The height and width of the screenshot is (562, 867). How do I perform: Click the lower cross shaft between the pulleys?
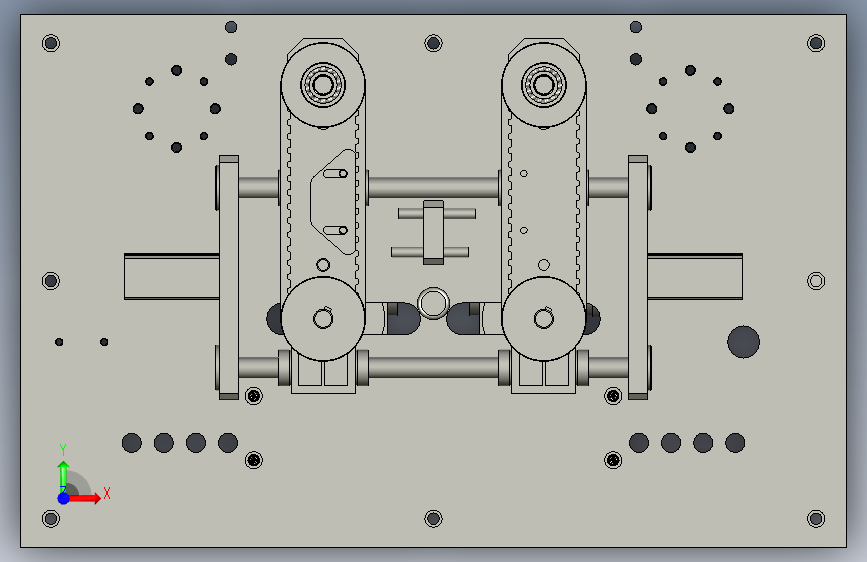pos(434,367)
